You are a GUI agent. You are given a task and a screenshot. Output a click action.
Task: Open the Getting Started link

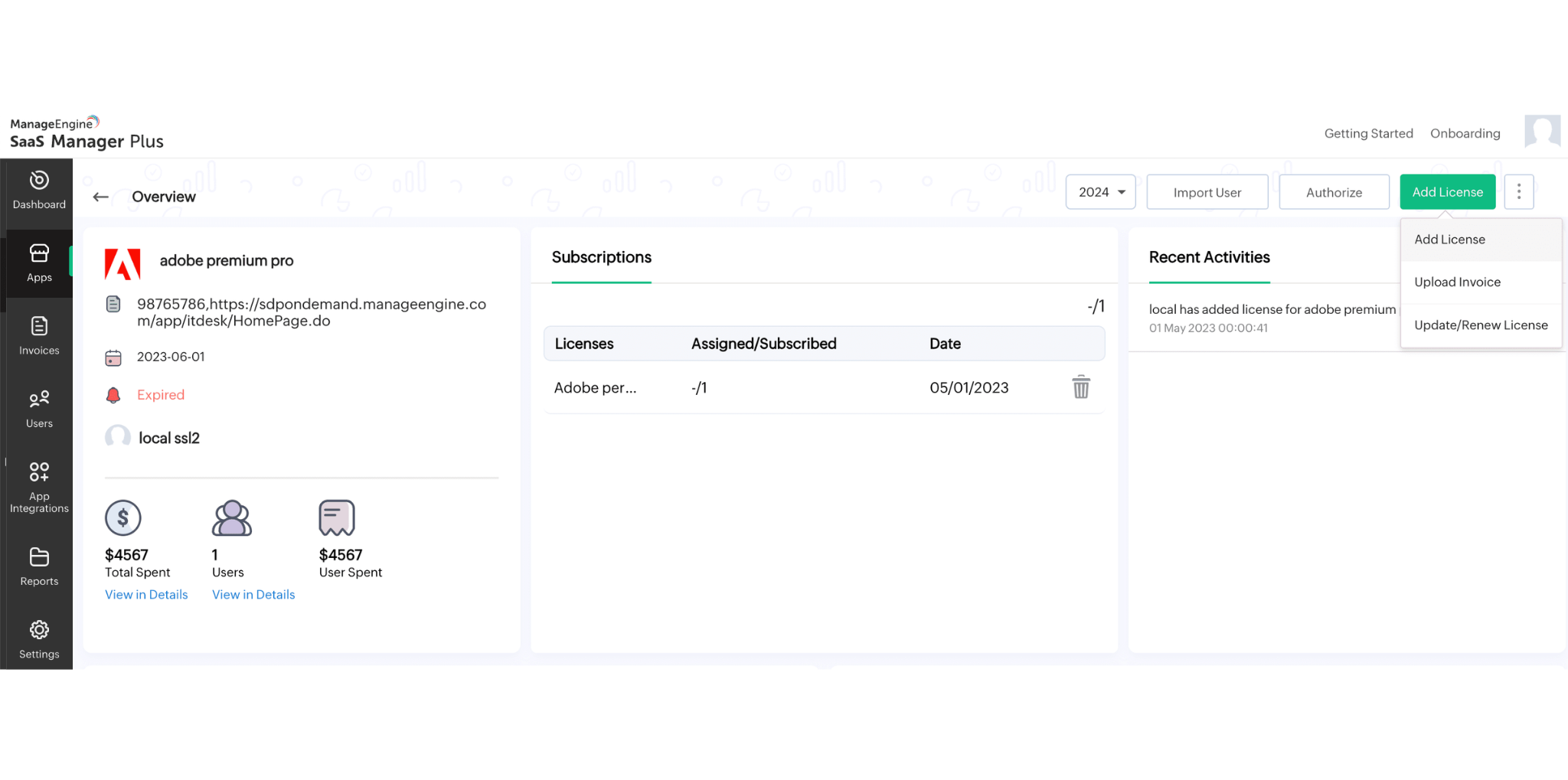1368,133
